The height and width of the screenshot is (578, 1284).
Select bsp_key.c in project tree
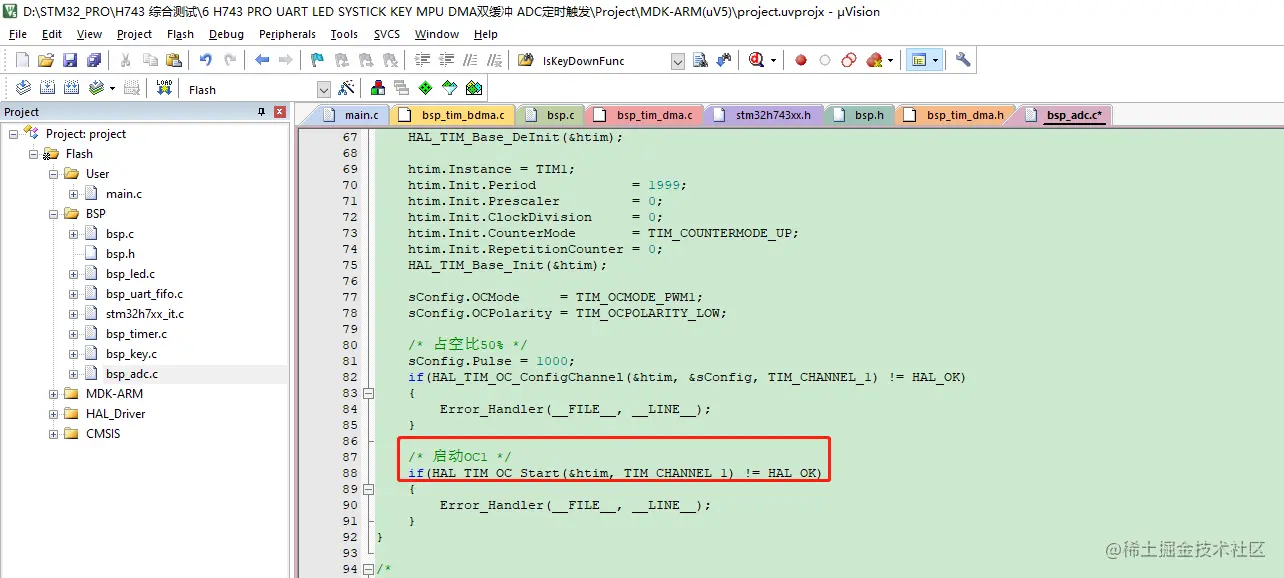(x=131, y=354)
